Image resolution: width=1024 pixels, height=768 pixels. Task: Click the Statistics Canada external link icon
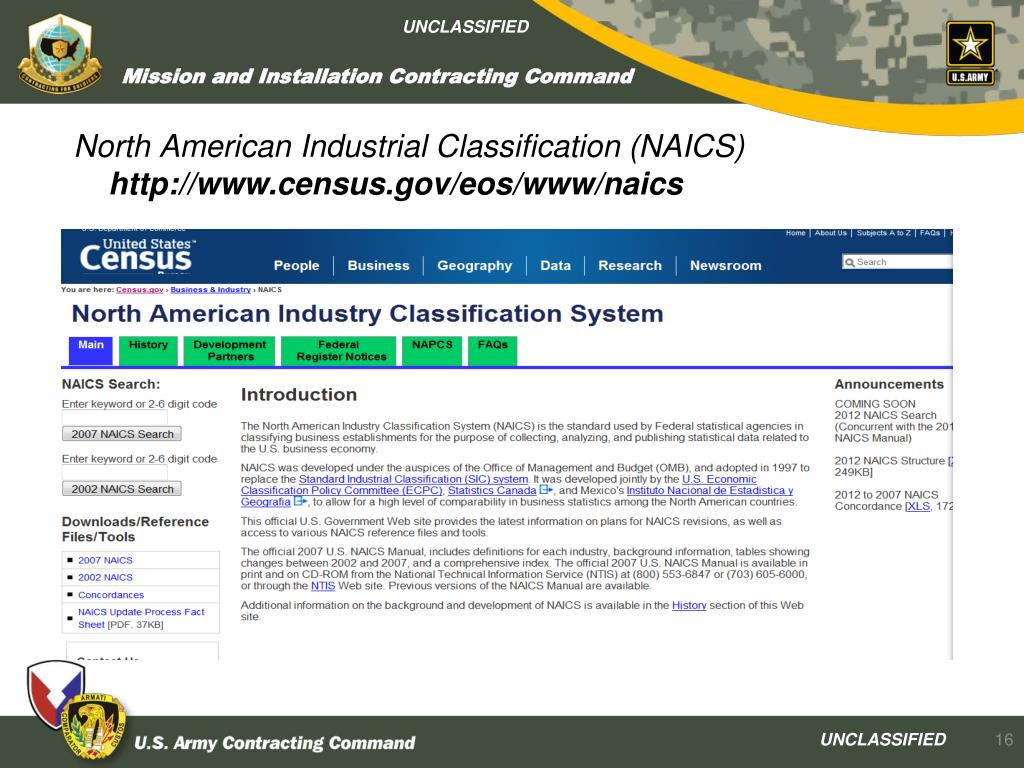pyautogui.click(x=546, y=490)
